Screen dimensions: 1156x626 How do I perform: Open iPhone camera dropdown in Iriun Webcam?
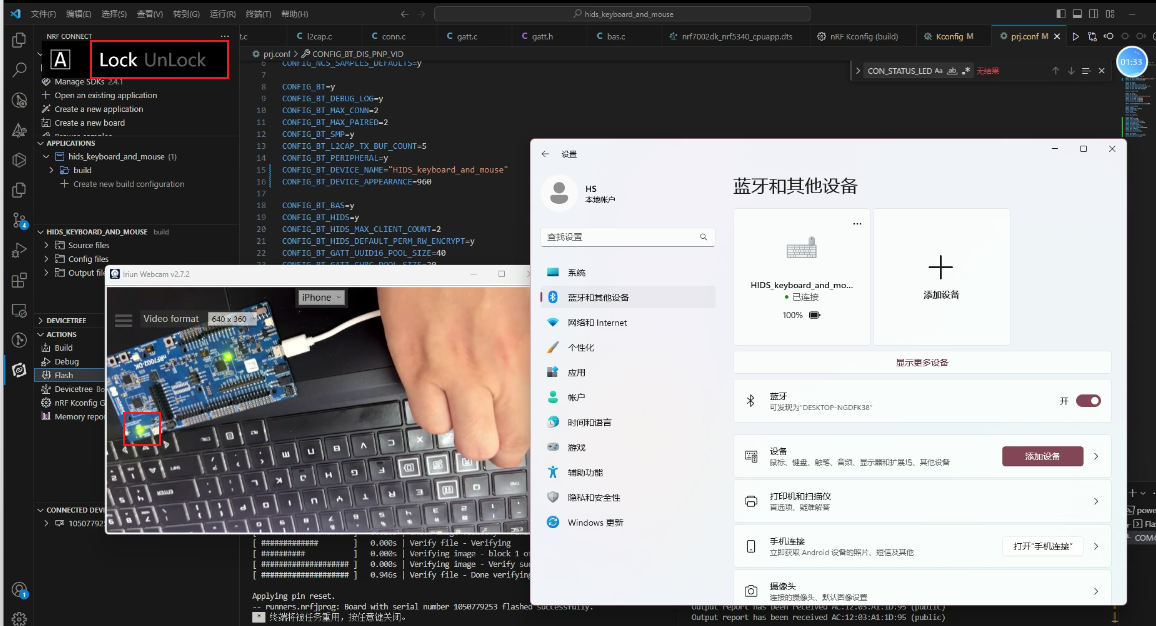[321, 297]
